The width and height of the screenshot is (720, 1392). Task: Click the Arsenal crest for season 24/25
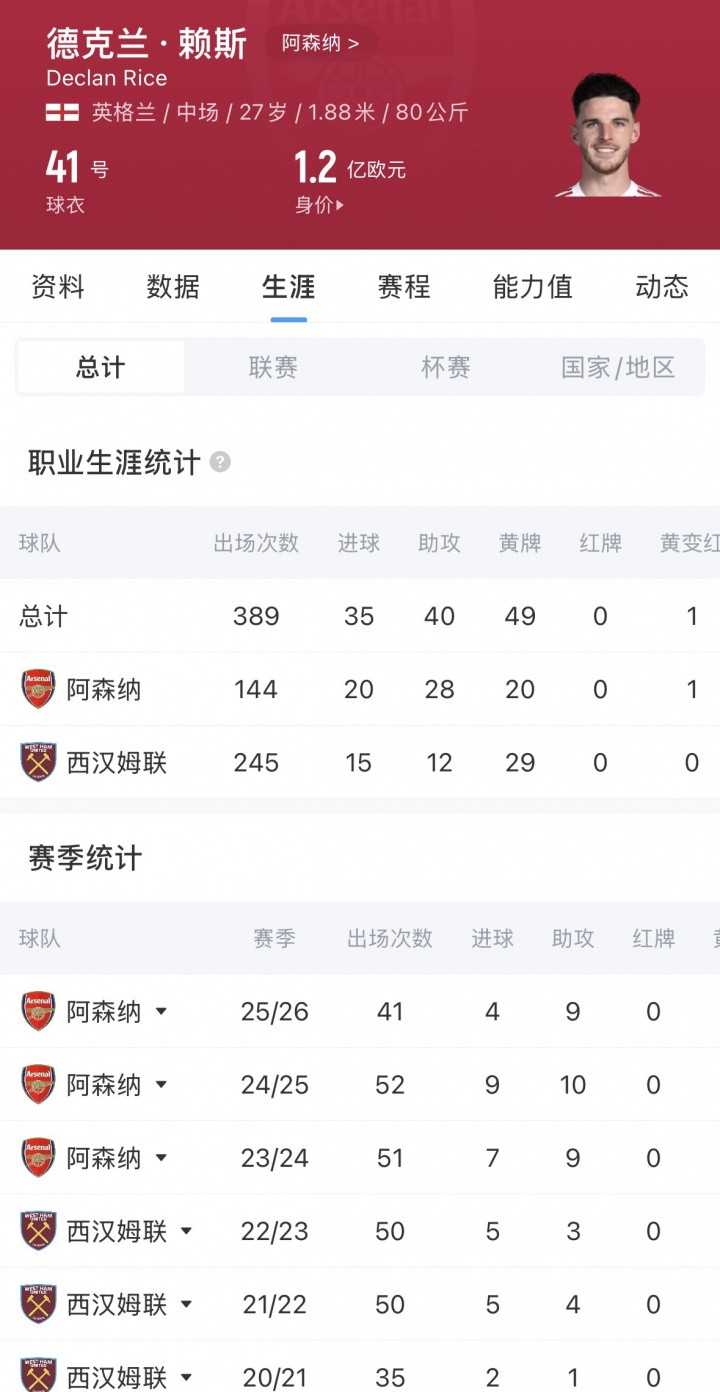pyautogui.click(x=39, y=1084)
